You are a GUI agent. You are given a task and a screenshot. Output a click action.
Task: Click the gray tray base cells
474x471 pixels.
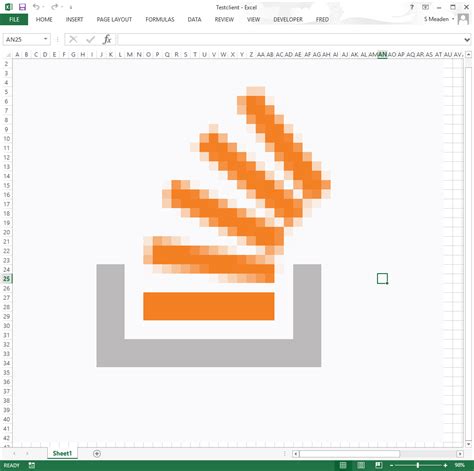click(209, 353)
